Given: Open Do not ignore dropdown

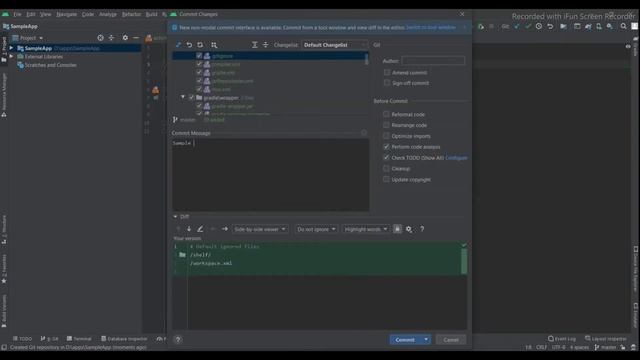Looking at the screenshot, I should click(x=316, y=229).
